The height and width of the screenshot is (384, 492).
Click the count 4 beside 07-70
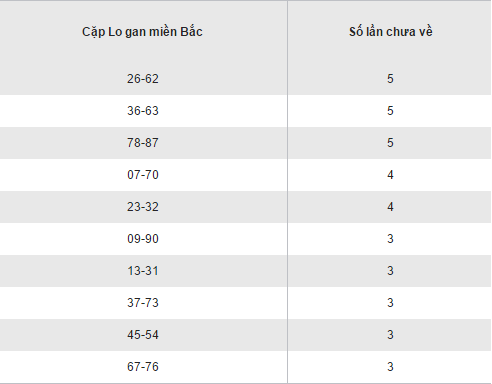point(390,175)
